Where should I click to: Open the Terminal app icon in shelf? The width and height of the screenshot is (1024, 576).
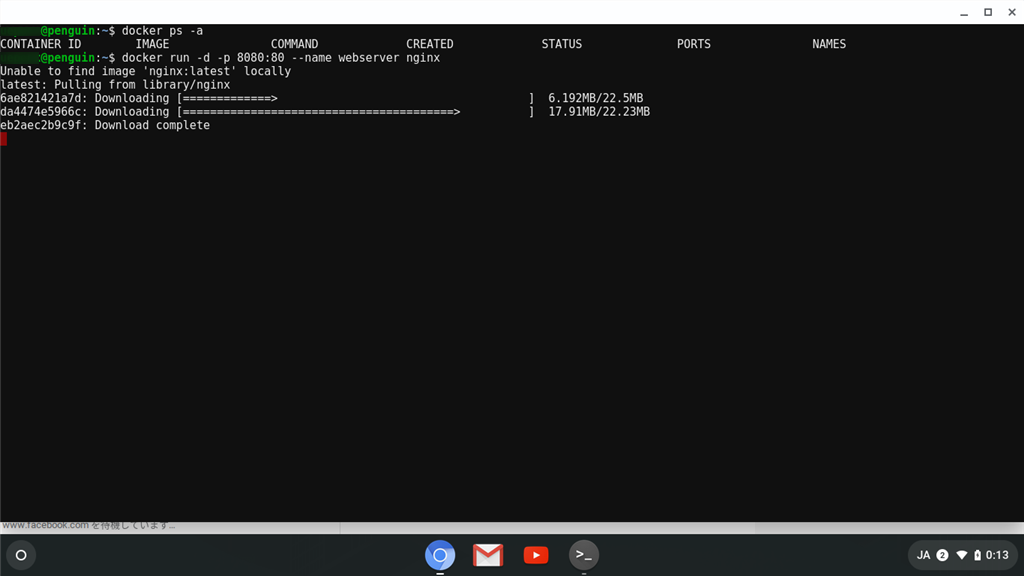(584, 555)
